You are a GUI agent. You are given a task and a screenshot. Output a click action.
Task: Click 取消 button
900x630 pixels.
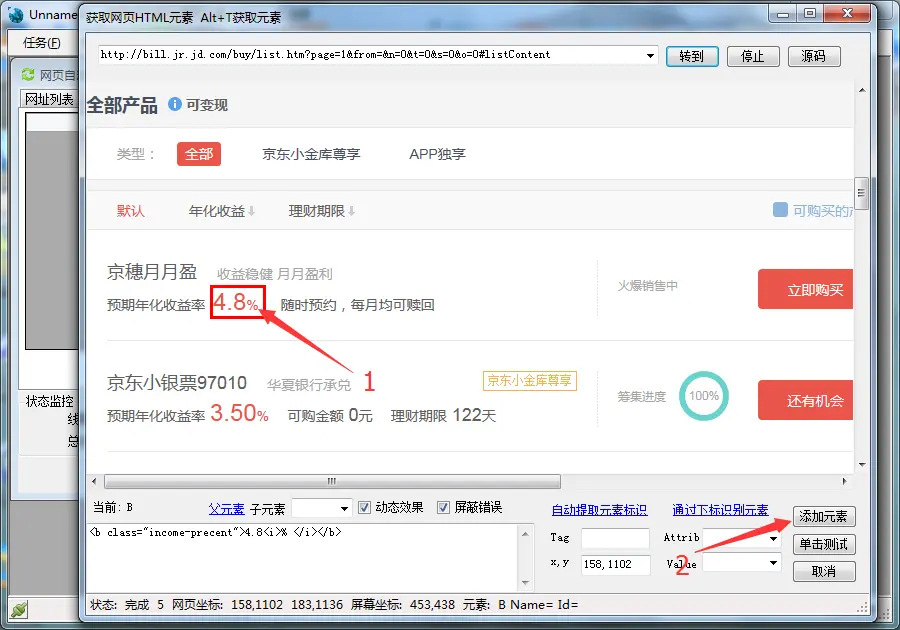[x=824, y=571]
